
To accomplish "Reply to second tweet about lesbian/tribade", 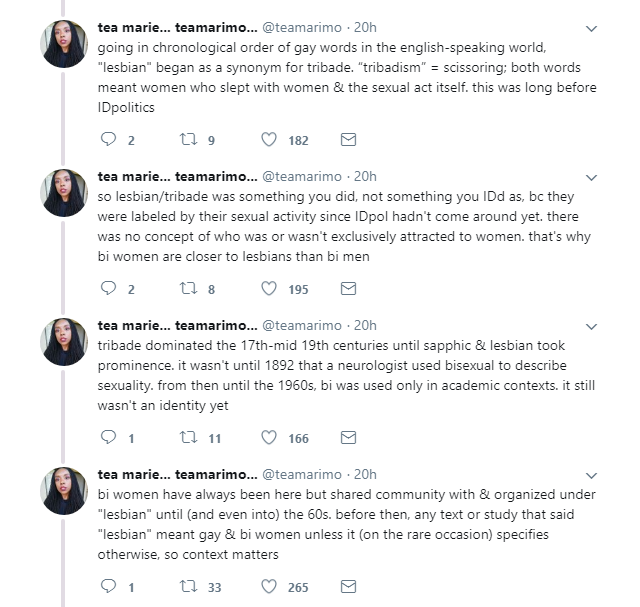I will pos(110,288).
